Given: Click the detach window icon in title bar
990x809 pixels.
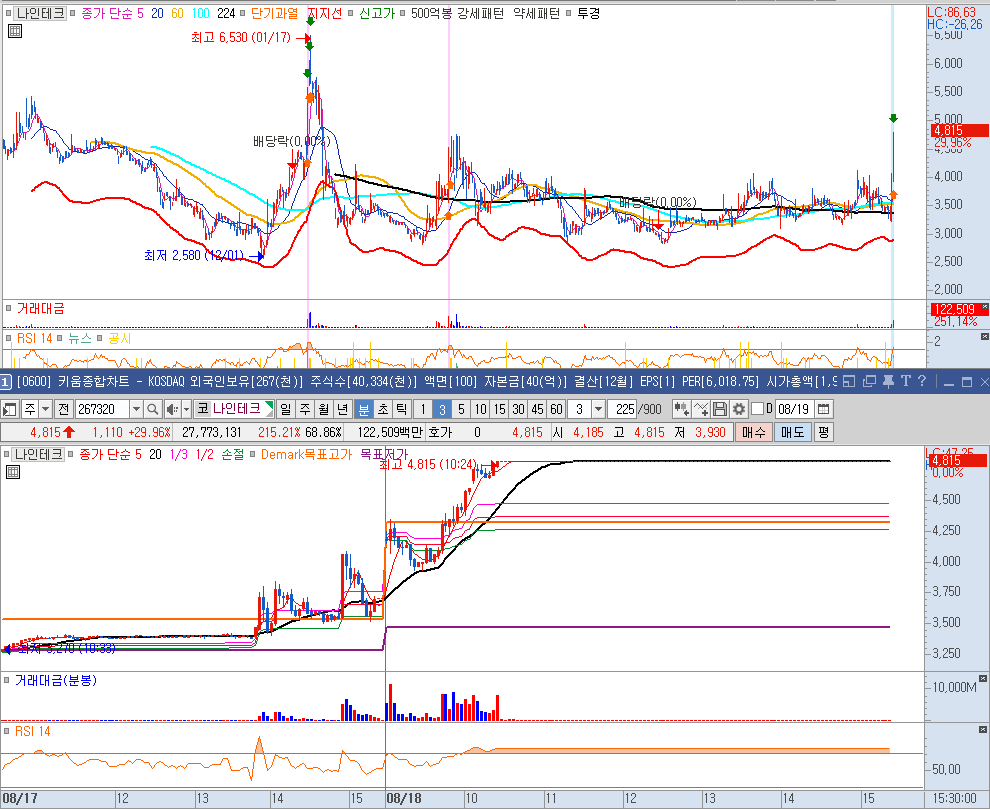Looking at the screenshot, I should pos(869,381).
